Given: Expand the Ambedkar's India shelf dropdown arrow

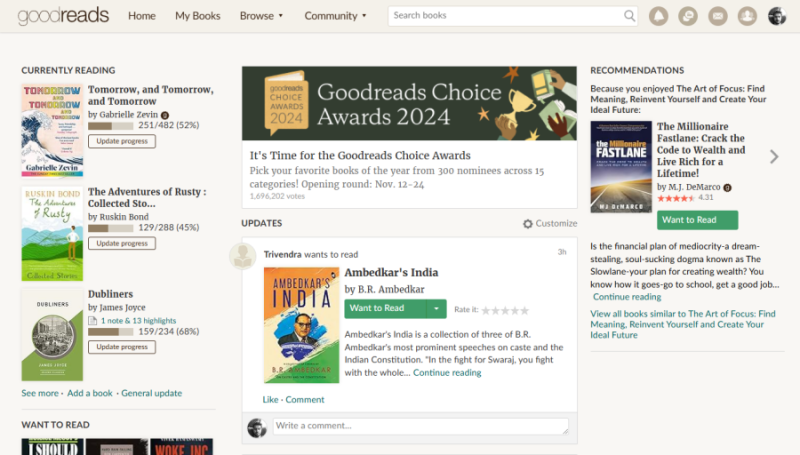Looking at the screenshot, I should 435,309.
